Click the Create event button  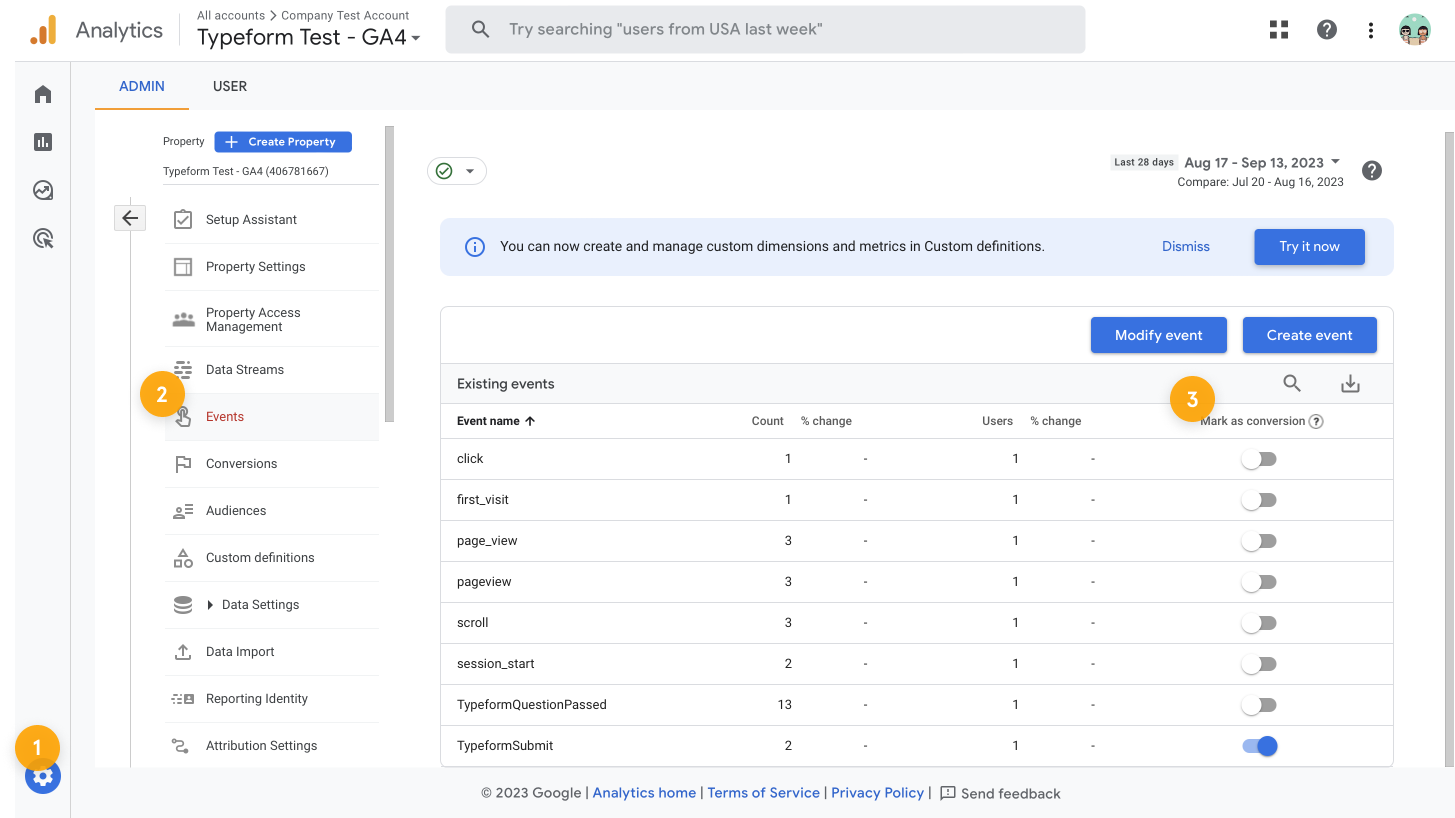pos(1310,335)
